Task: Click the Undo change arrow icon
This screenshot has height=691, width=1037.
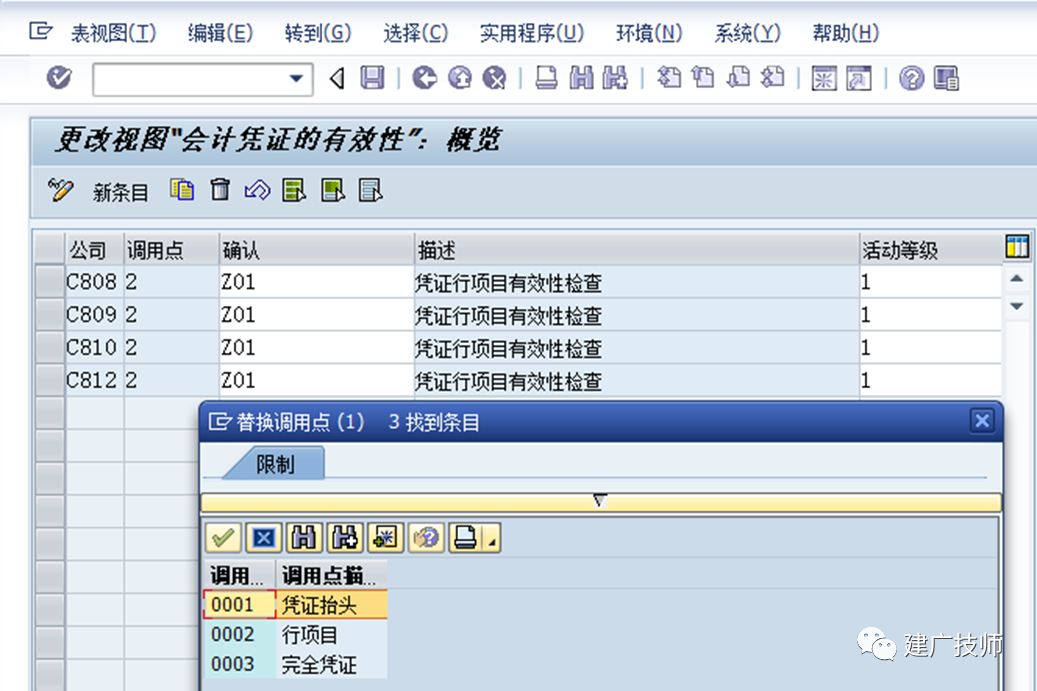Action: [x=257, y=190]
